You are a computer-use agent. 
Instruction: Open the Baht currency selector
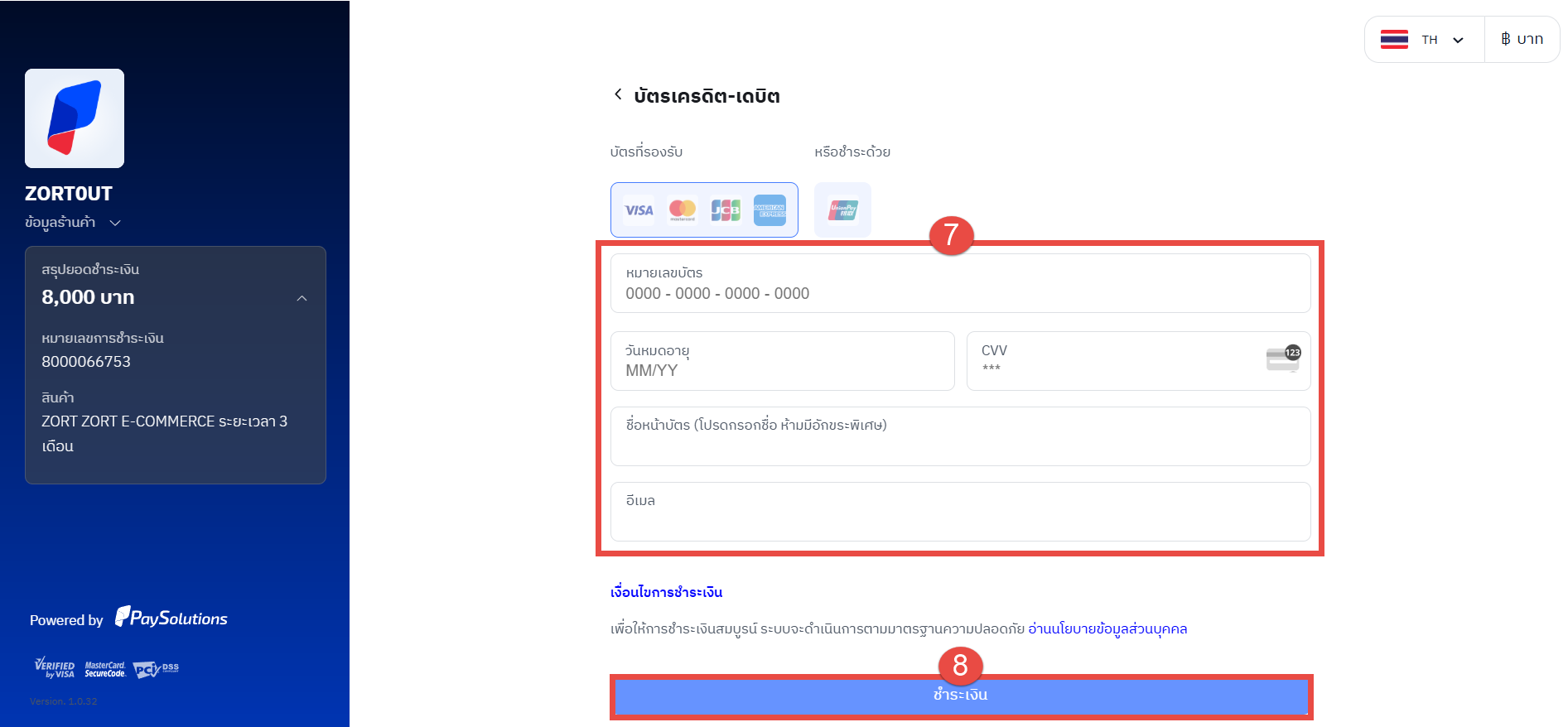[1522, 40]
